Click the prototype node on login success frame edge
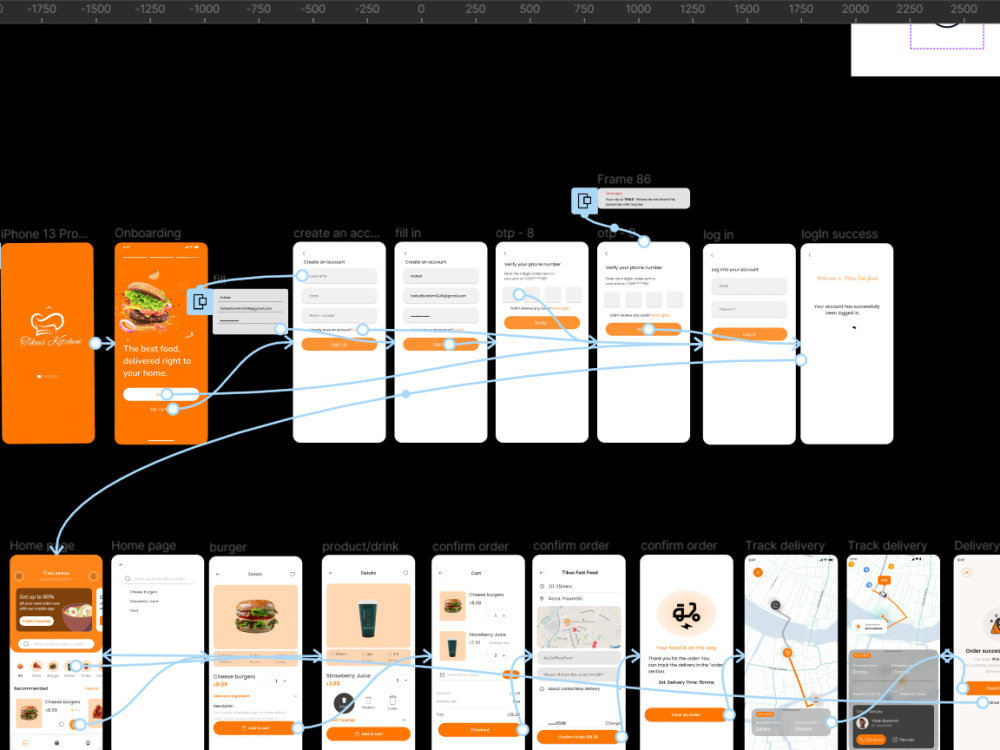Viewport: 1000px width, 750px height. click(x=801, y=360)
